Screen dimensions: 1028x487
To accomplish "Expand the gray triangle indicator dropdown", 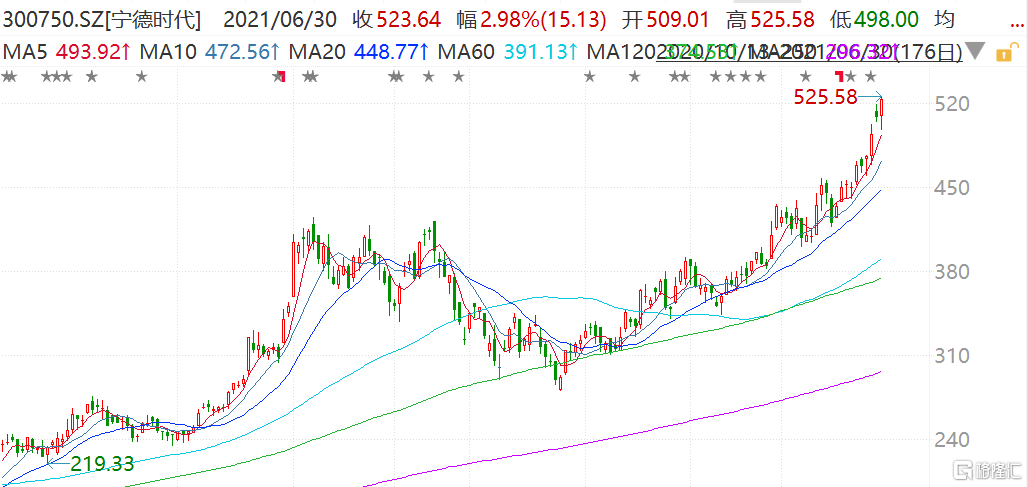I will point(976,50).
